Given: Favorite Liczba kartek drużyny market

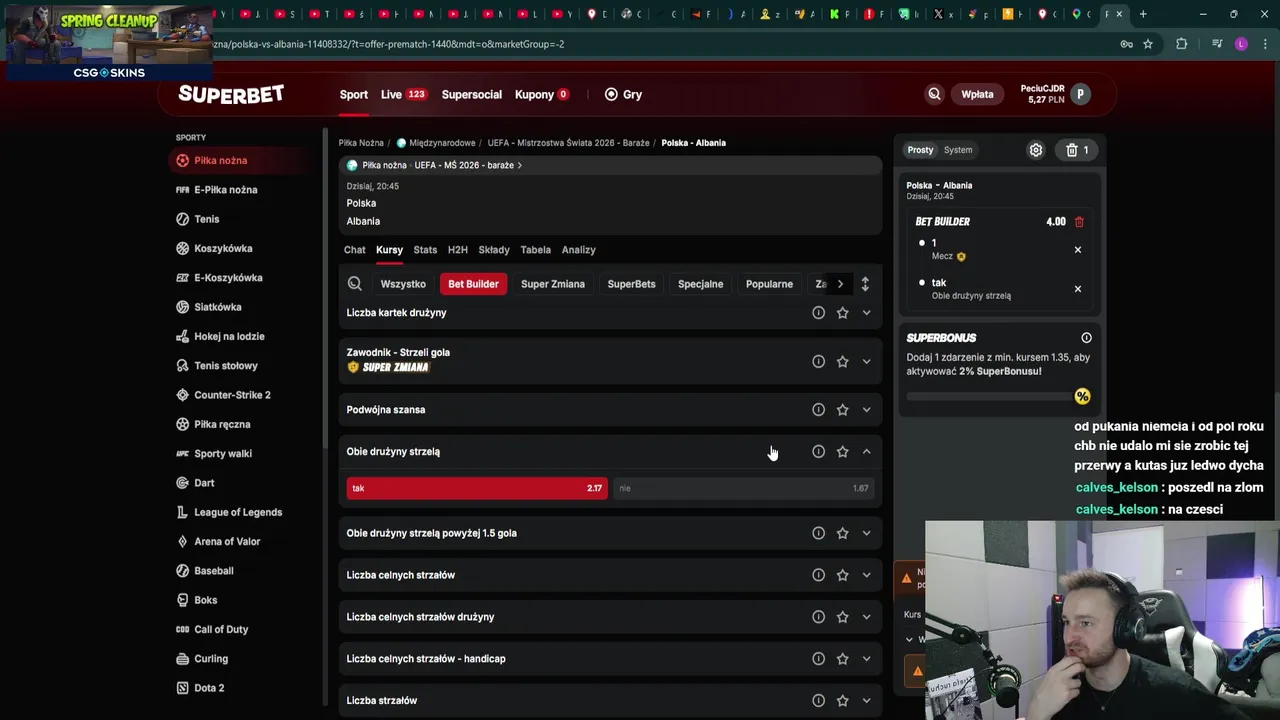Looking at the screenshot, I should tap(842, 313).
